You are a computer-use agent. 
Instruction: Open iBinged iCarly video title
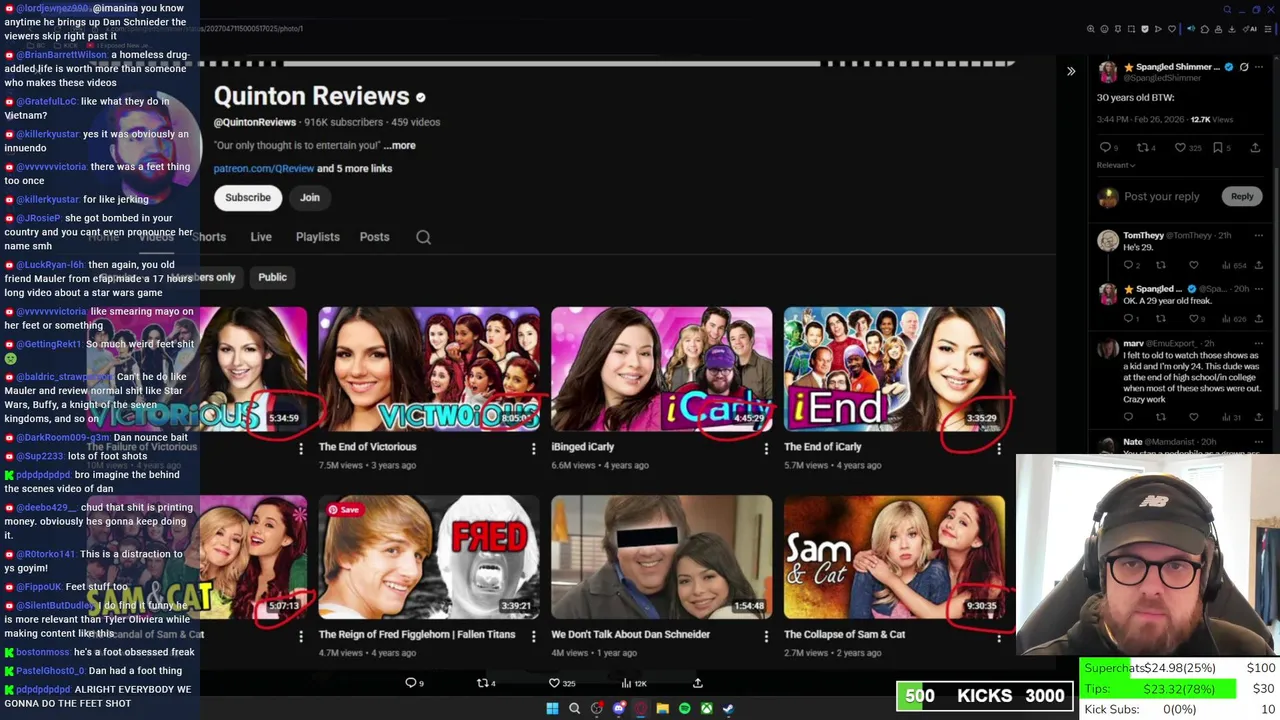[x=583, y=447]
